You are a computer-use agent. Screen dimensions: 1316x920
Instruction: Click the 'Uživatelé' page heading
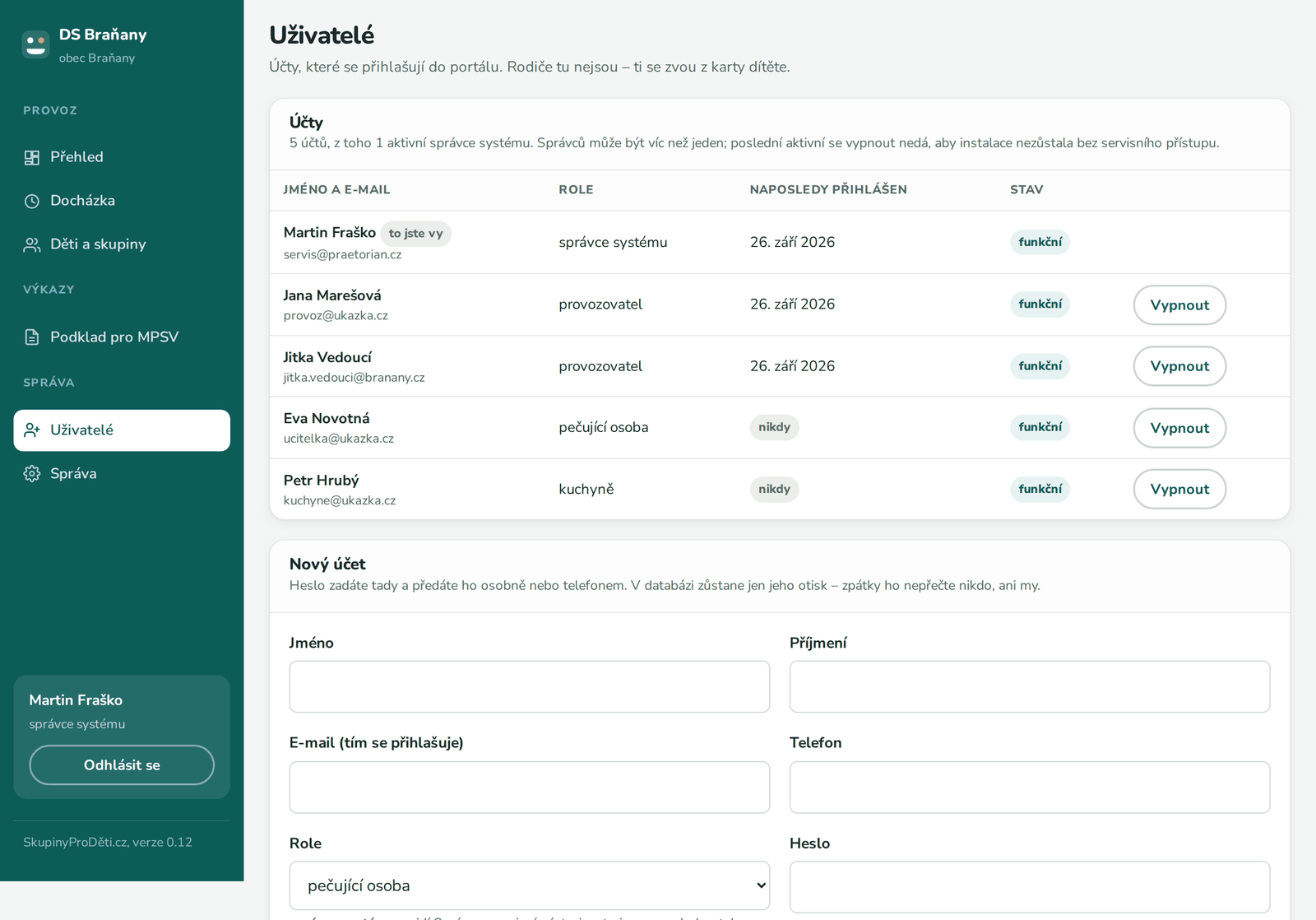[322, 35]
